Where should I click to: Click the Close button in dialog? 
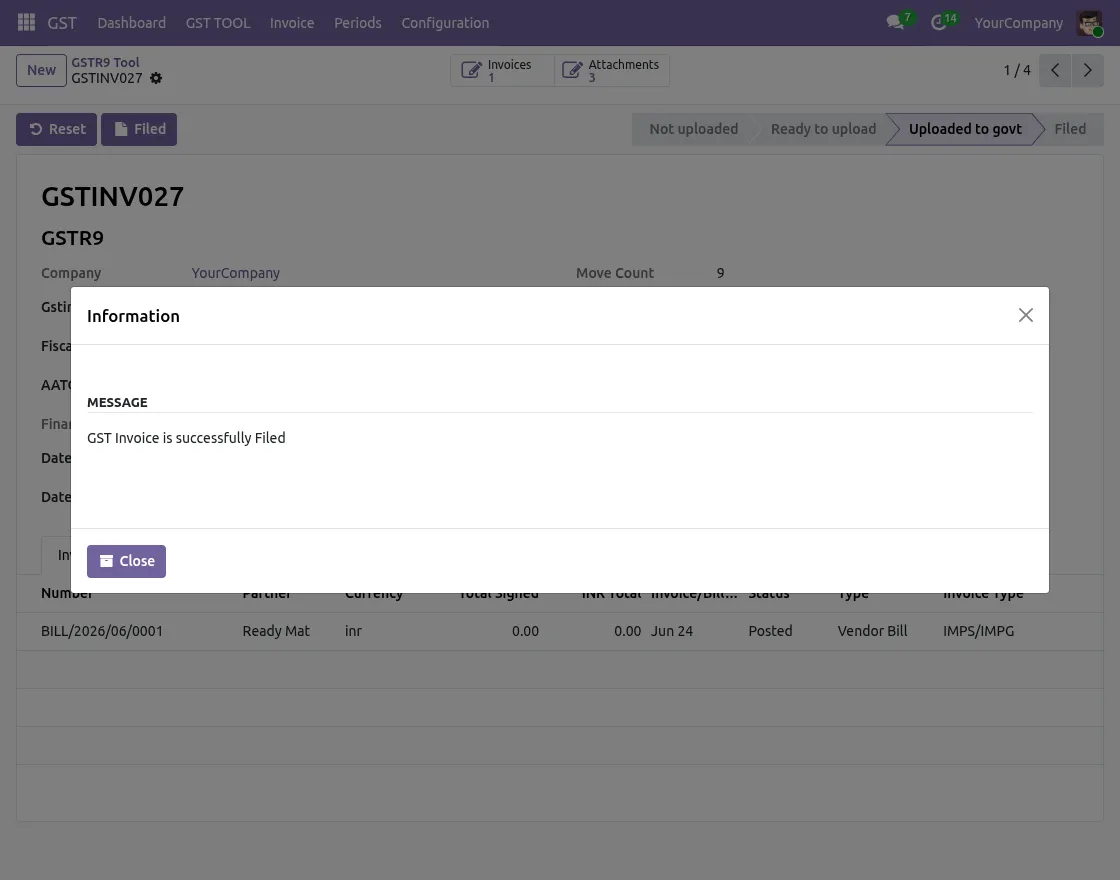[126, 561]
